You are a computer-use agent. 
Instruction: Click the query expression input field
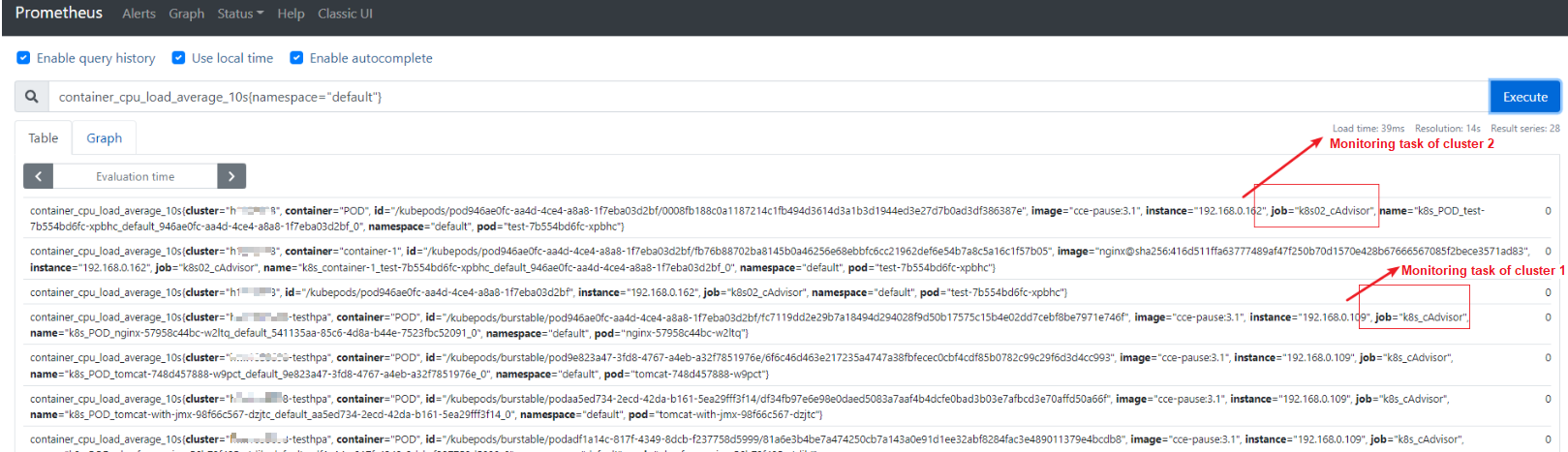[765, 97]
